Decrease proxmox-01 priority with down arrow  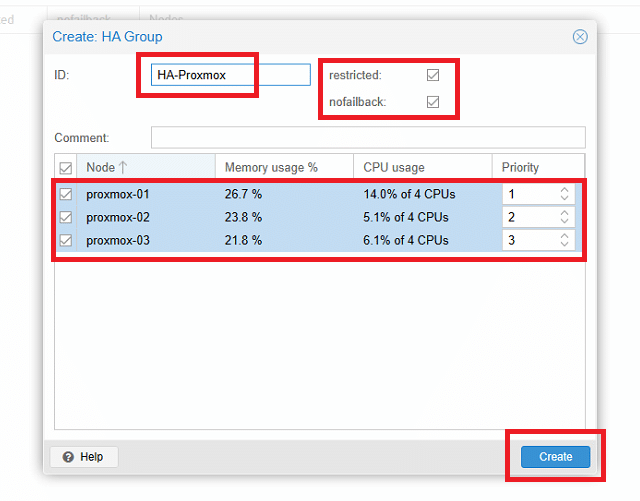click(x=564, y=198)
